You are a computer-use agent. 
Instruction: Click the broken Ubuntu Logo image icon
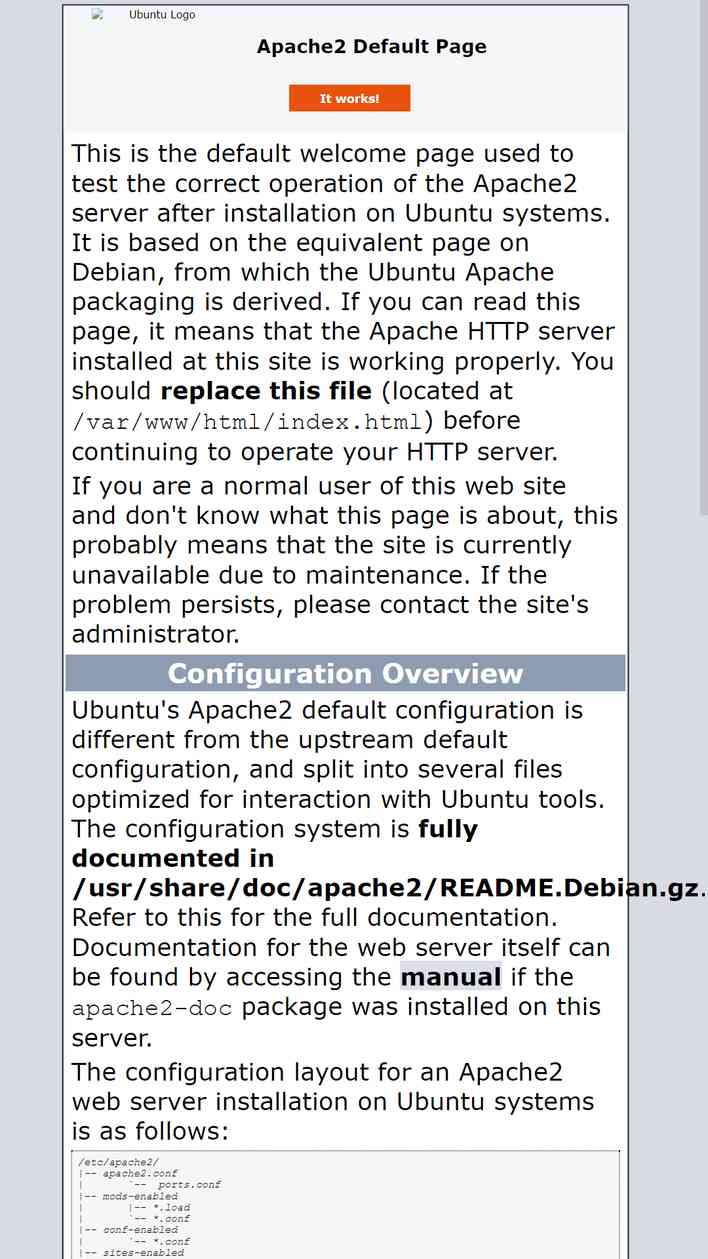click(97, 15)
